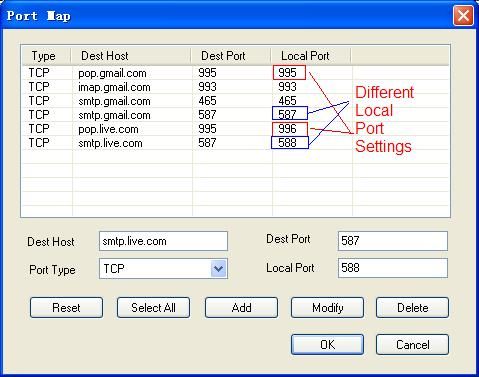Sort by the Type column header
Image resolution: width=479 pixels, height=377 pixels.
click(x=47, y=56)
